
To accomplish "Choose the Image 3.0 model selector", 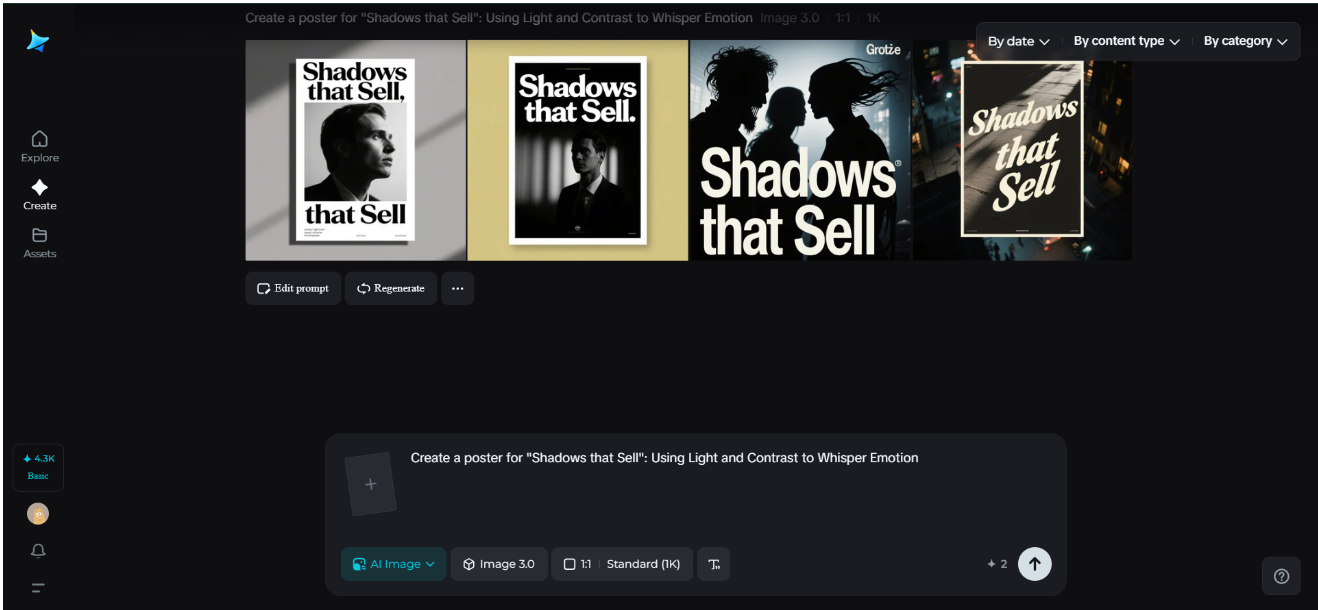I will point(499,564).
